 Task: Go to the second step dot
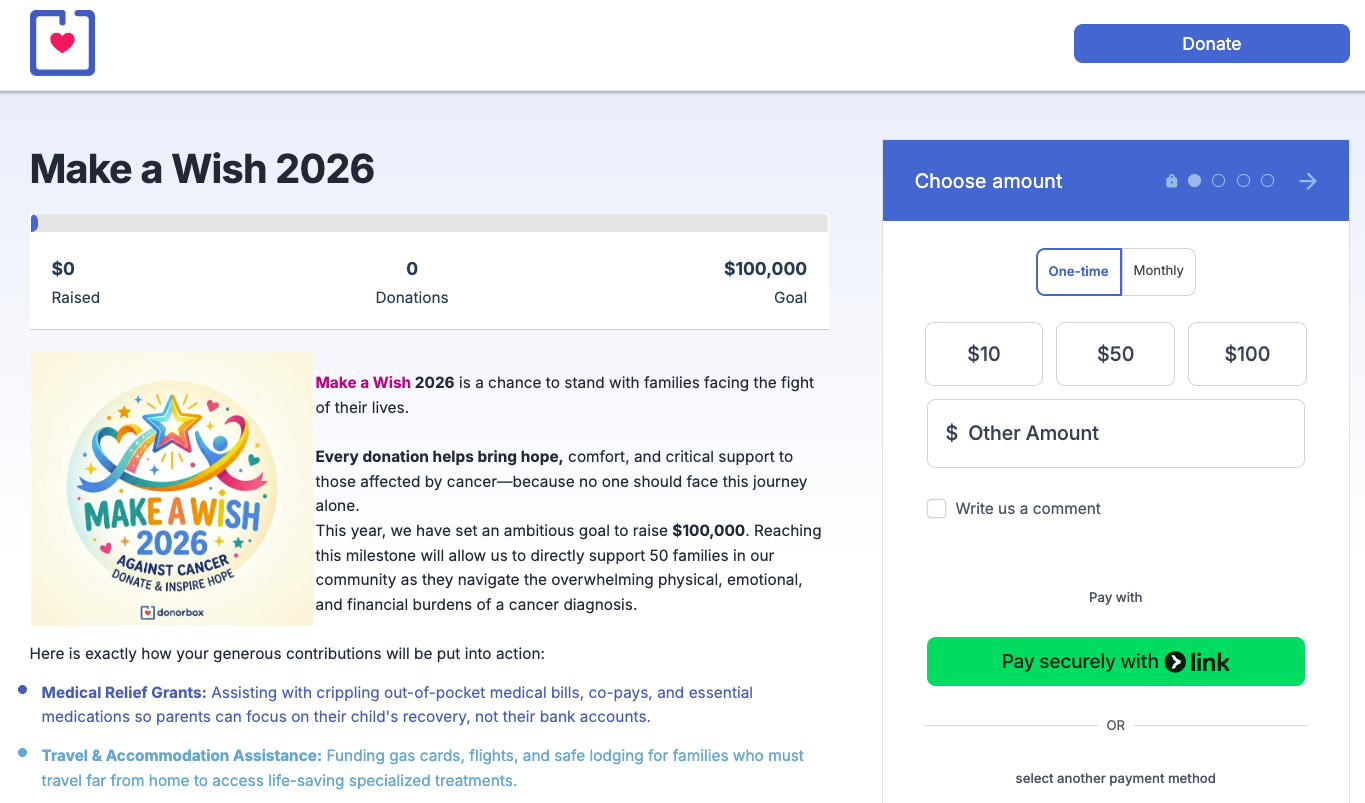click(1218, 181)
